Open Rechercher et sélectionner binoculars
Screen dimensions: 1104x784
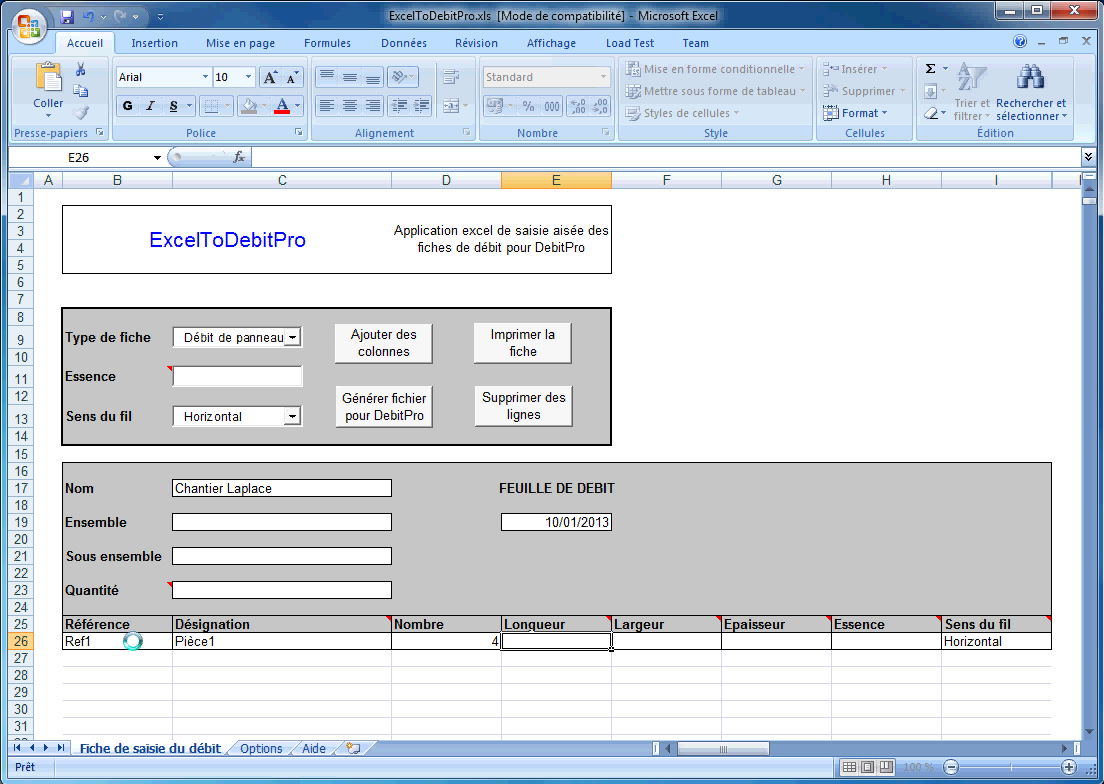1031,91
